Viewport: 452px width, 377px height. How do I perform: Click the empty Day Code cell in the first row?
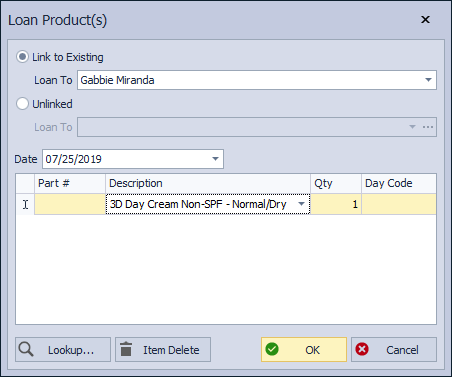coord(399,204)
